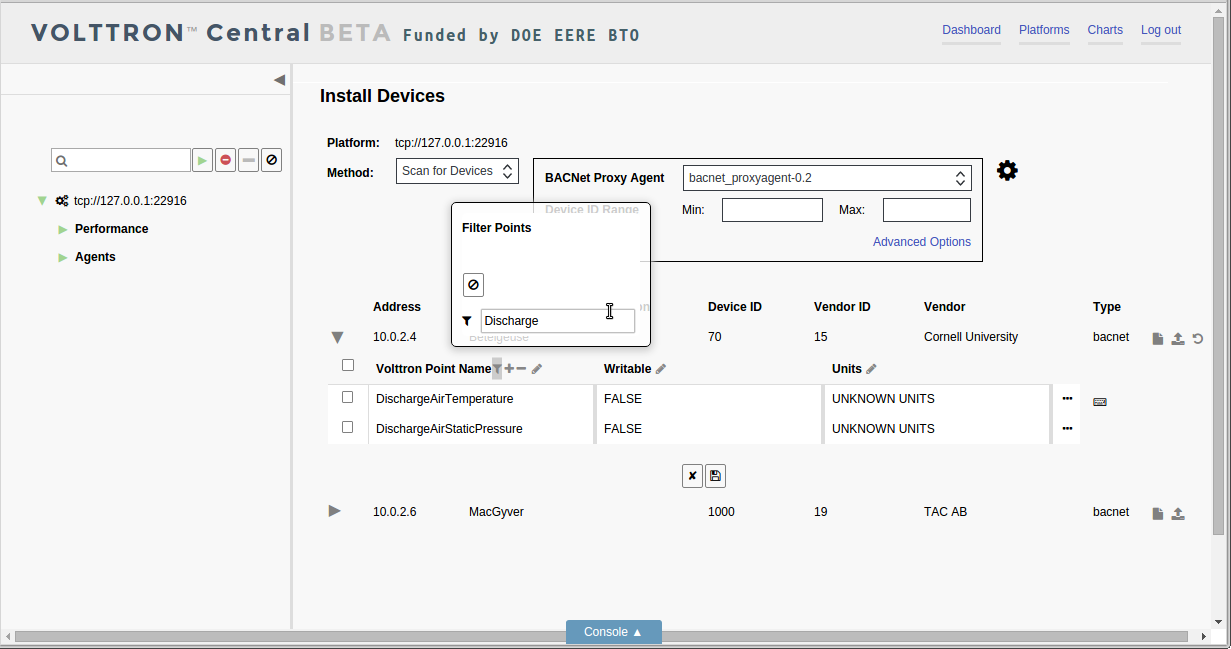Click the upload icon for device 10.0.2.4

[x=1178, y=339]
